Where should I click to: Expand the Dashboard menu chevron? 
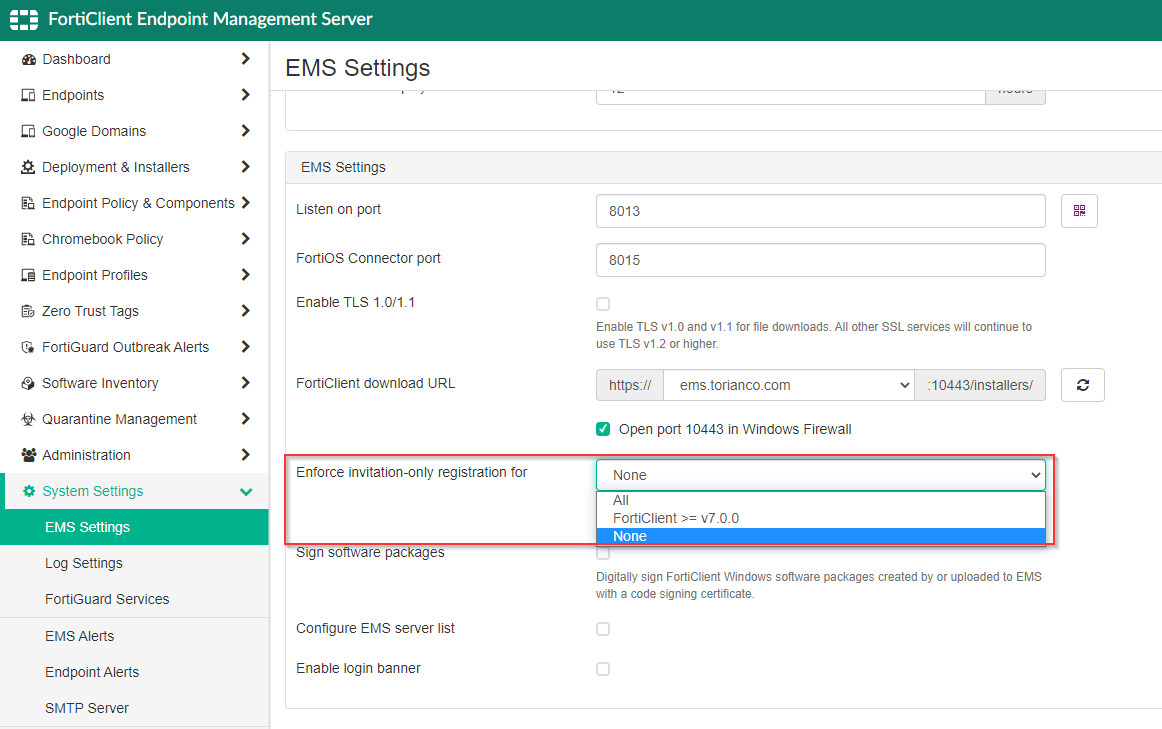pyautogui.click(x=245, y=59)
